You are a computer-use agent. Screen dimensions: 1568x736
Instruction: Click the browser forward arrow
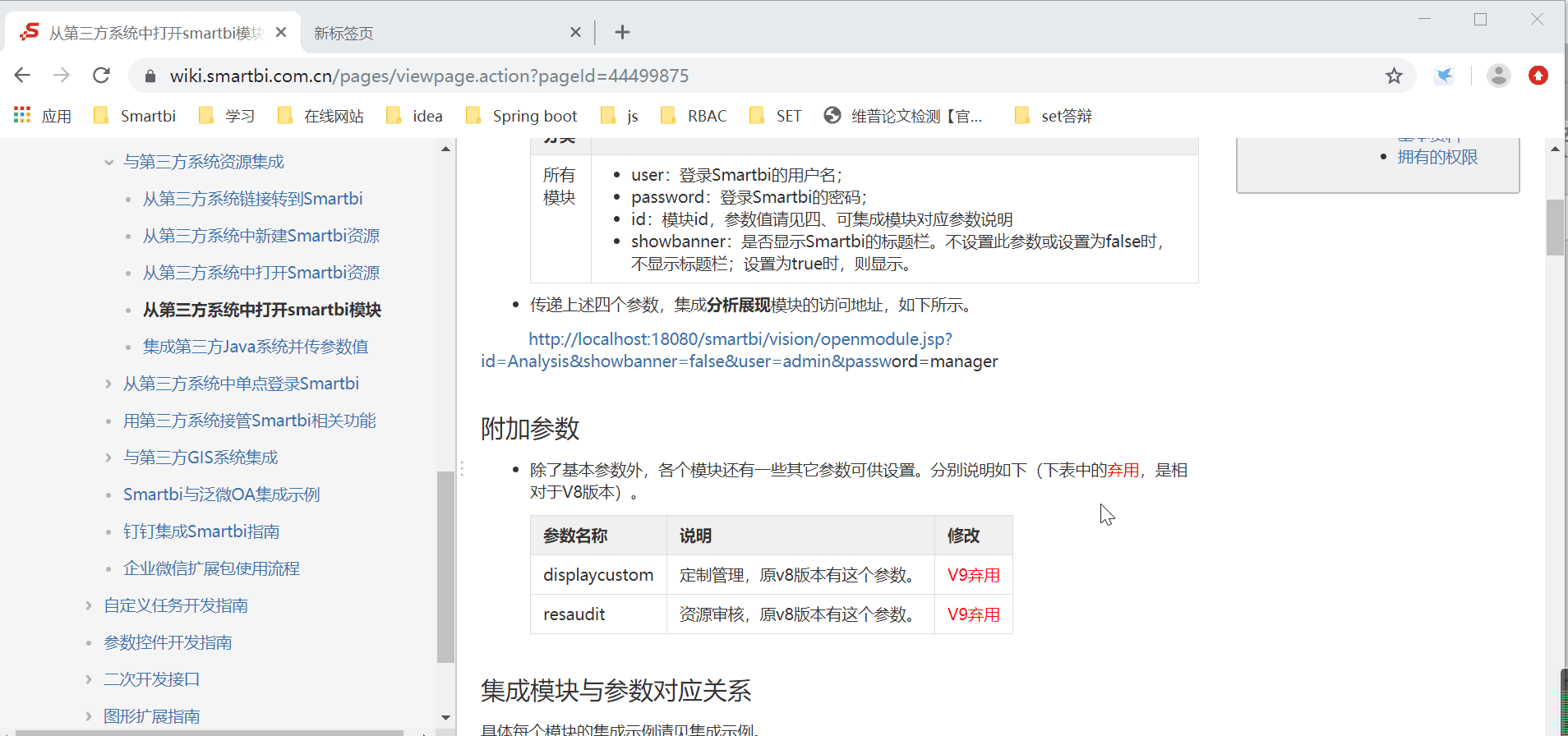pyautogui.click(x=62, y=76)
